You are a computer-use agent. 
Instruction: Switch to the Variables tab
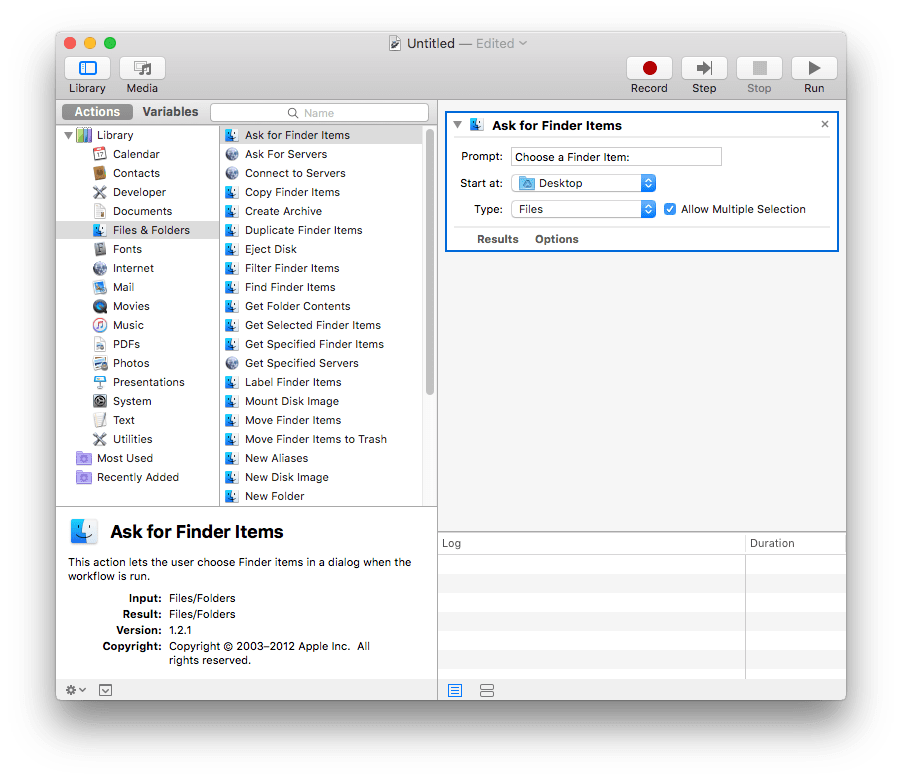(x=169, y=111)
